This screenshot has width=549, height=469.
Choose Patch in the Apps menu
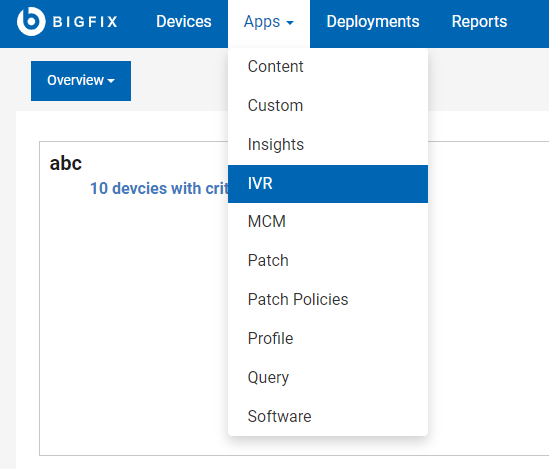click(x=328, y=260)
